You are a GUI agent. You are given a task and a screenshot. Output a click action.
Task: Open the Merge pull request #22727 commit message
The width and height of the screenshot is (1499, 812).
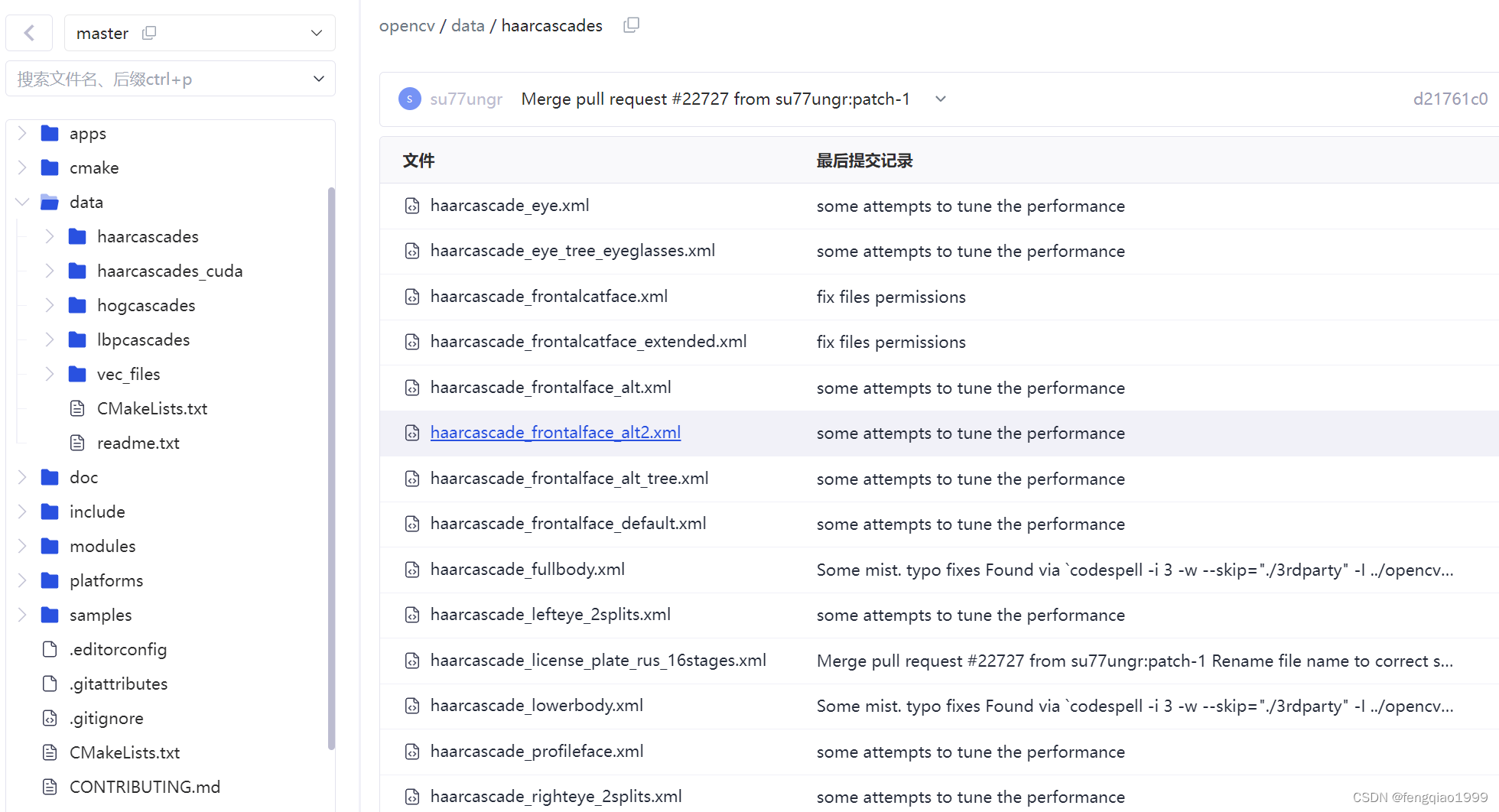pos(715,99)
